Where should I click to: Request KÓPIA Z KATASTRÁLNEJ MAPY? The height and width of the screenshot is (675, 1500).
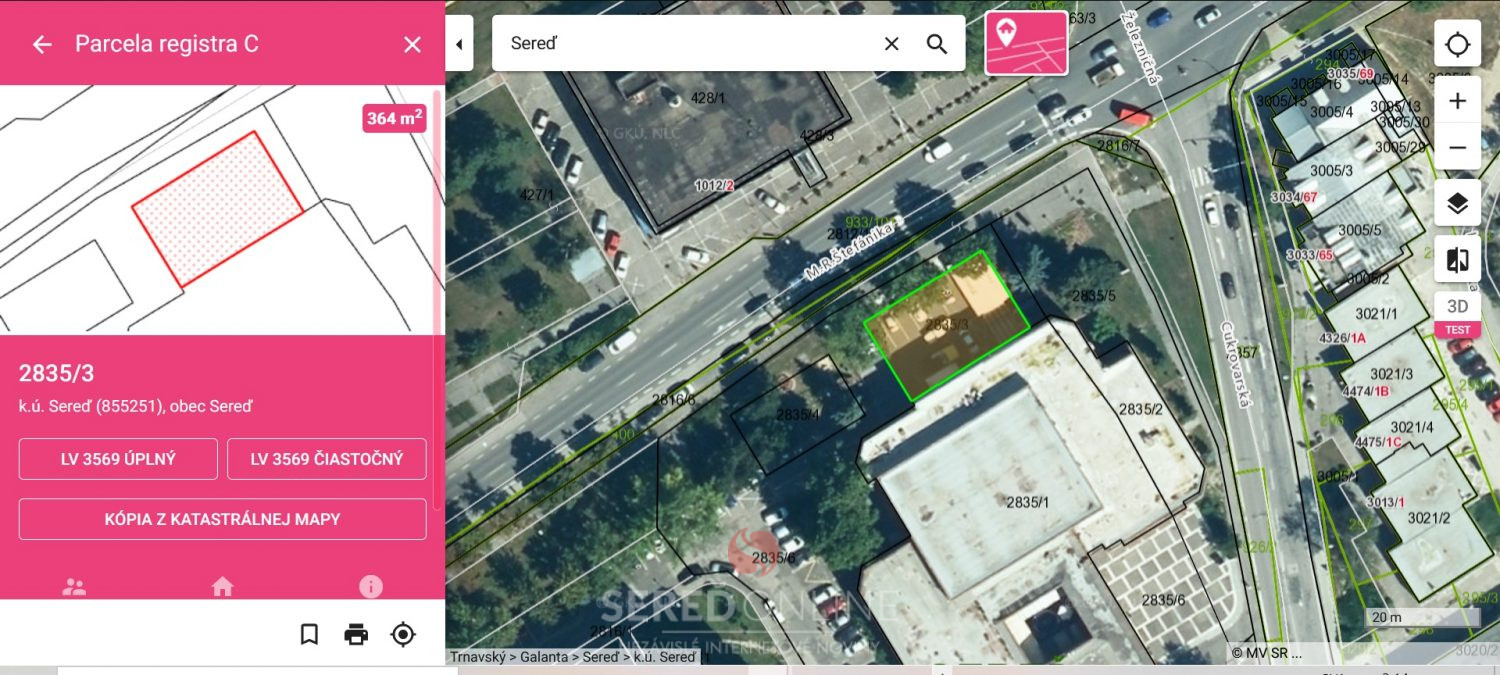tap(223, 519)
